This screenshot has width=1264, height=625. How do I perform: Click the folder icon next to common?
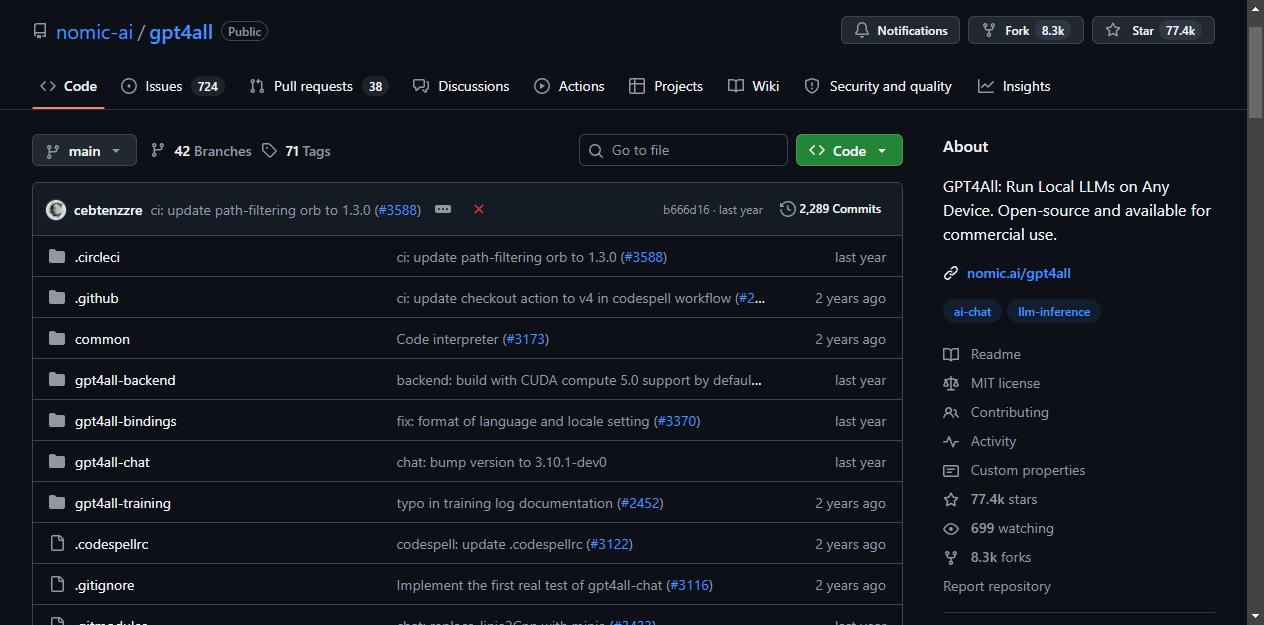pos(57,339)
